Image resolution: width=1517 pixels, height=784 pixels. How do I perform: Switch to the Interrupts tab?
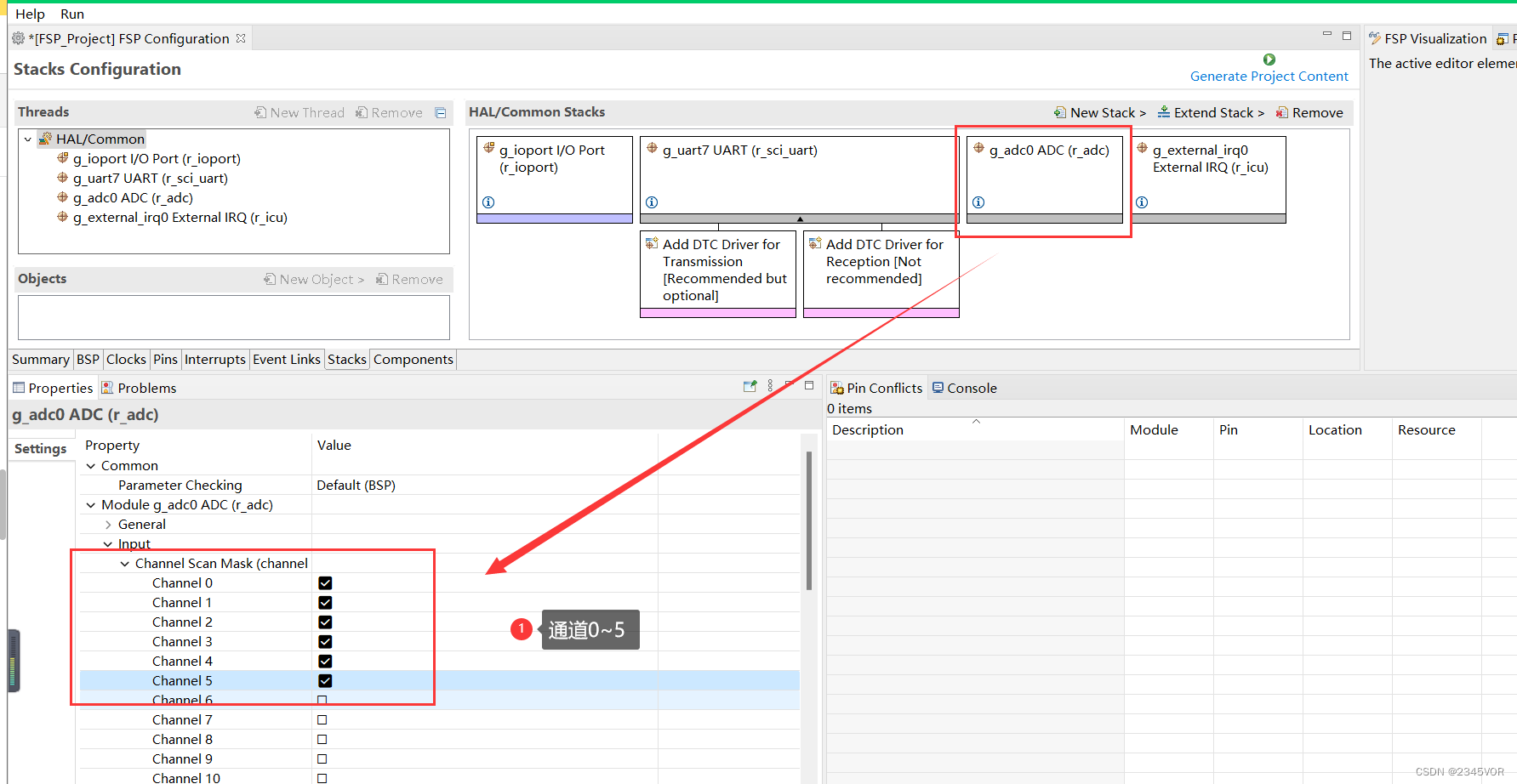(214, 360)
